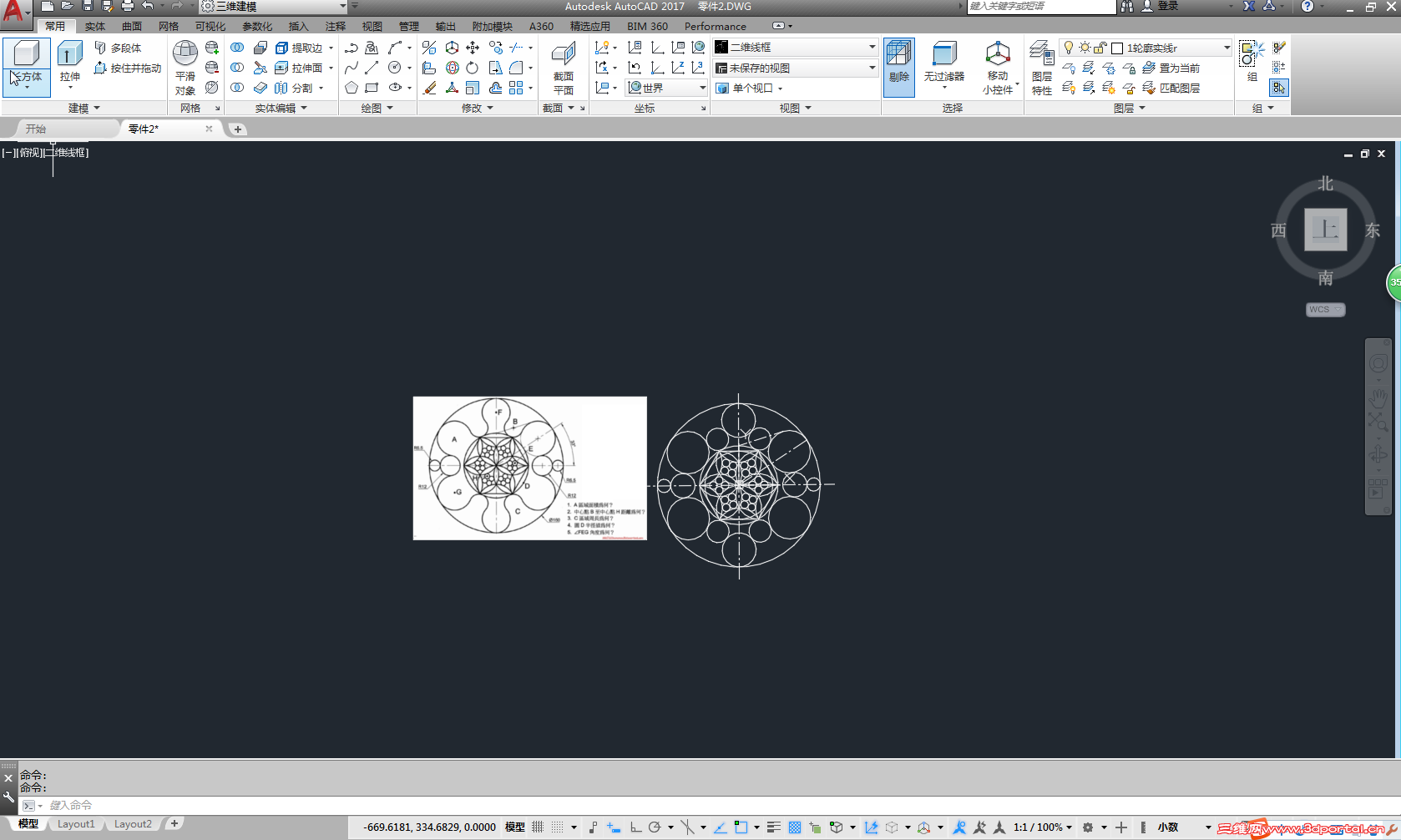Toggle polar tracking in status bar
The image size is (1401, 840).
click(x=655, y=827)
